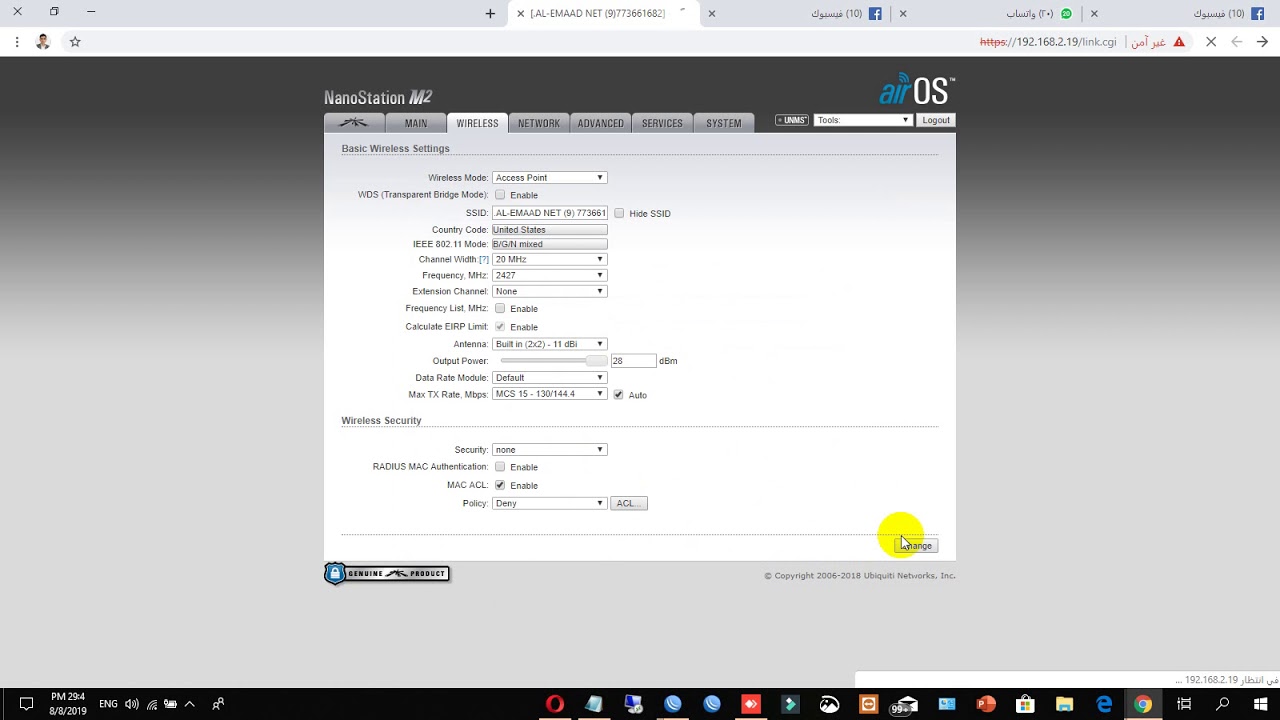
Task: Click the Chrome taskbar icon
Action: (x=1143, y=704)
